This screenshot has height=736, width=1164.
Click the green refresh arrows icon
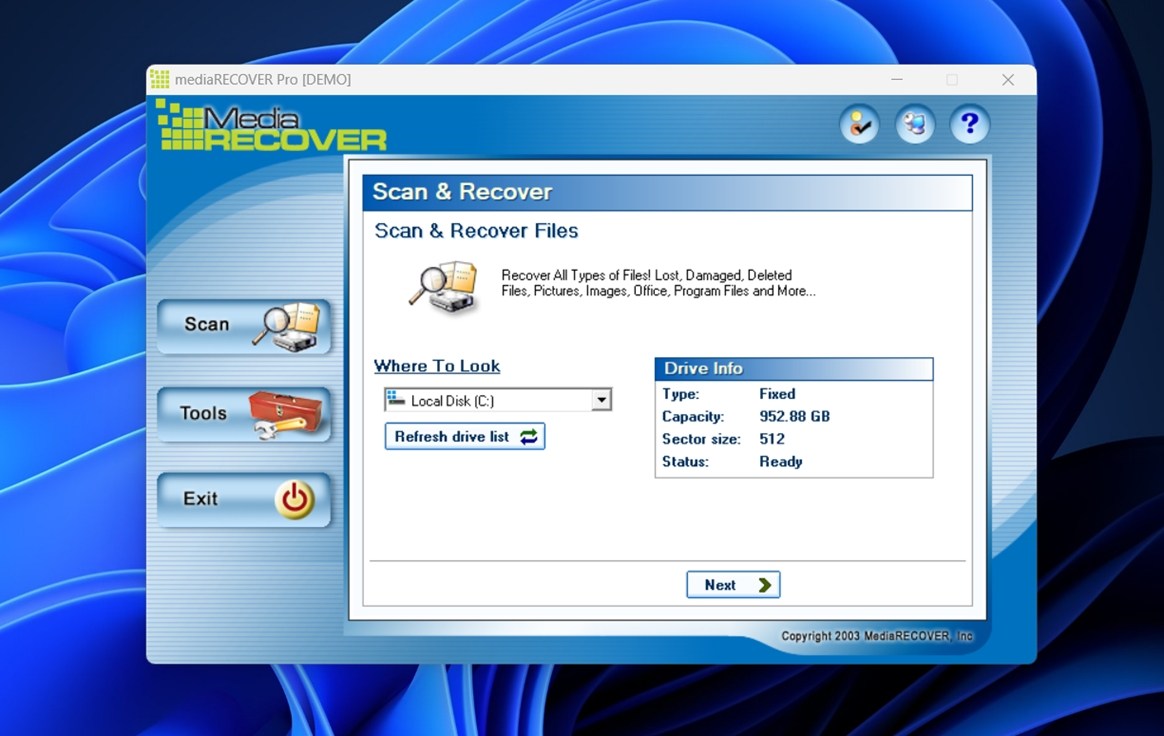[532, 436]
